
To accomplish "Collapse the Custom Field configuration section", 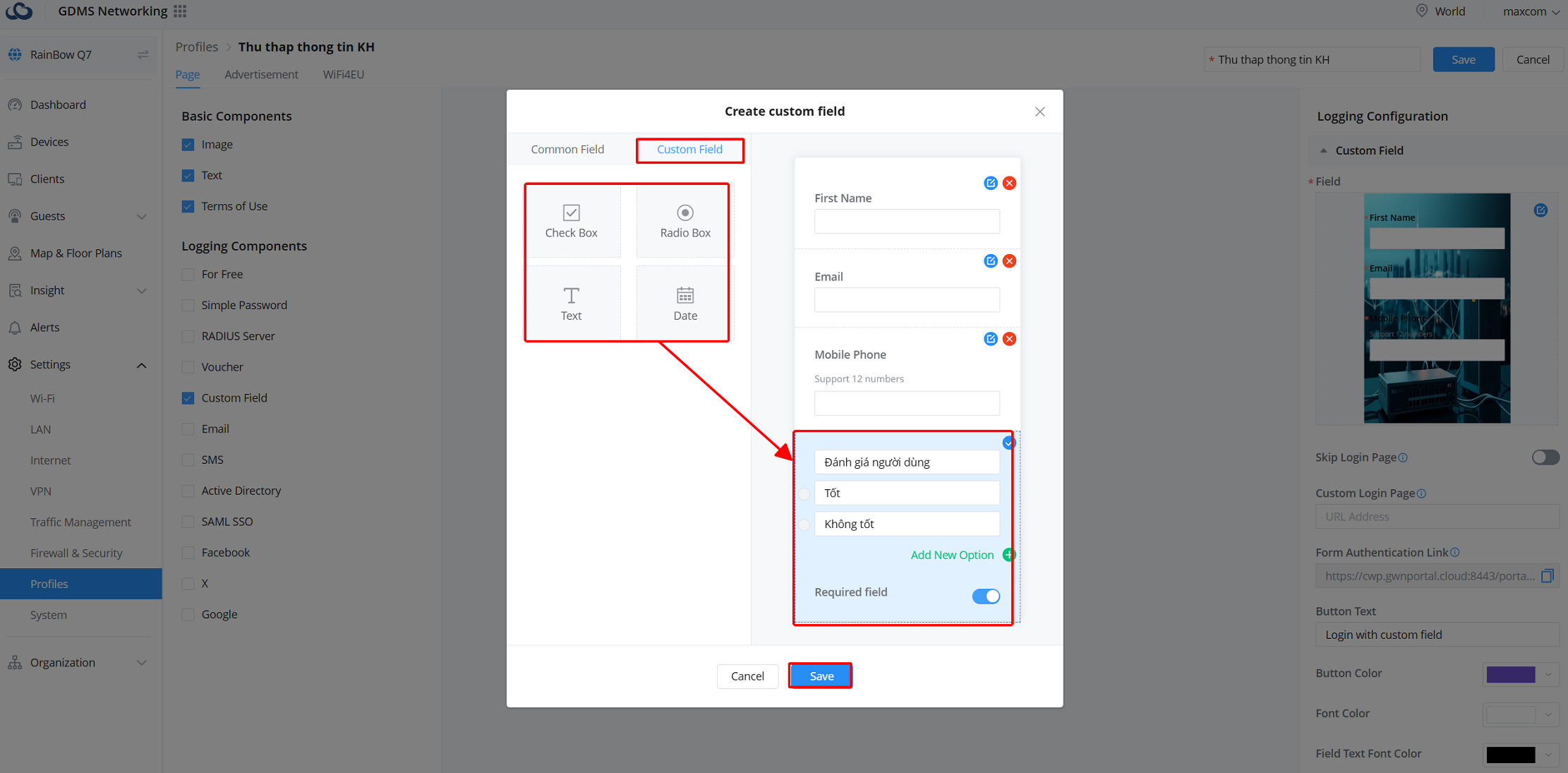I will point(1324,150).
